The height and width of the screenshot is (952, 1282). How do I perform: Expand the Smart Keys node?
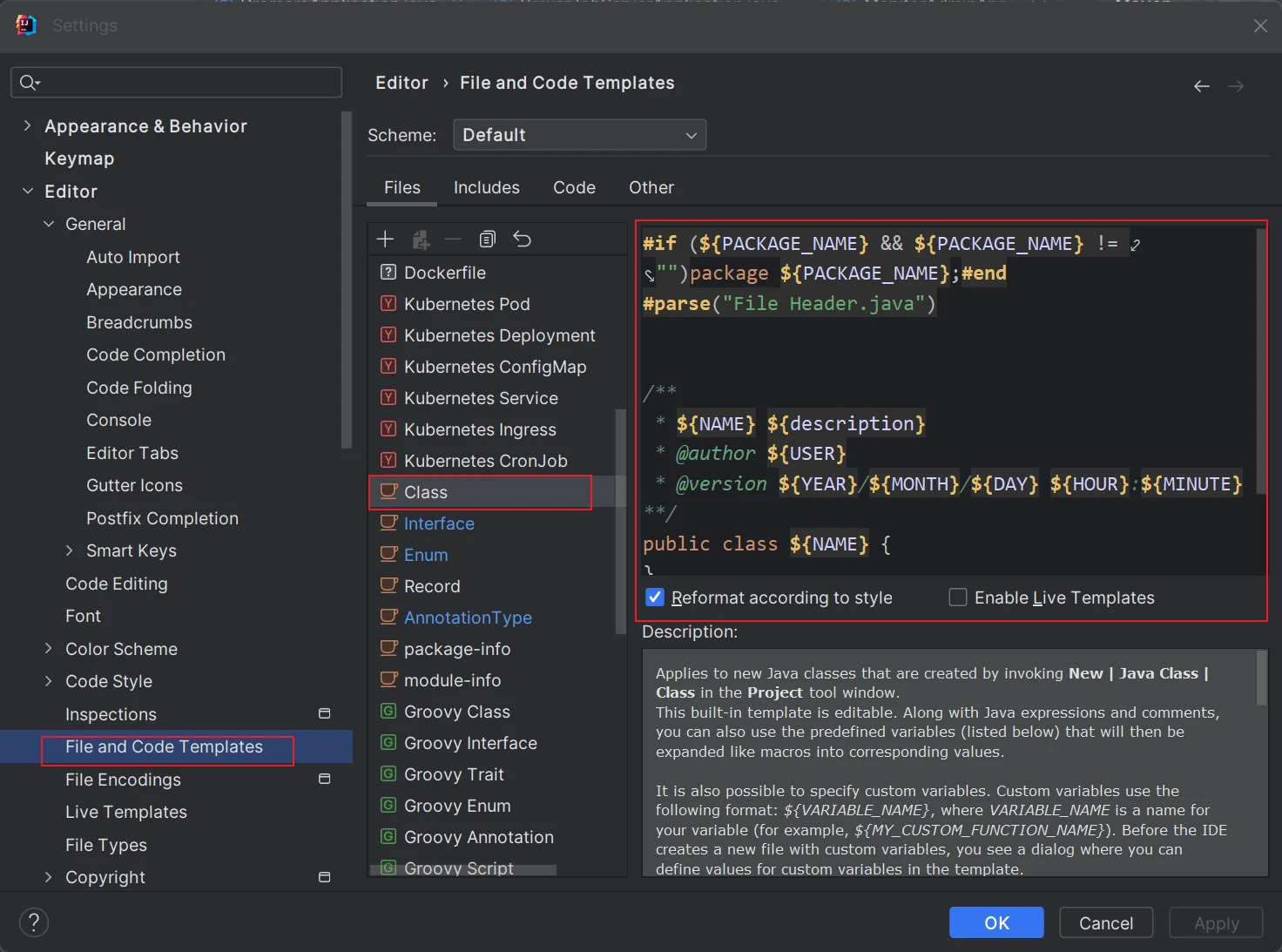click(x=70, y=550)
